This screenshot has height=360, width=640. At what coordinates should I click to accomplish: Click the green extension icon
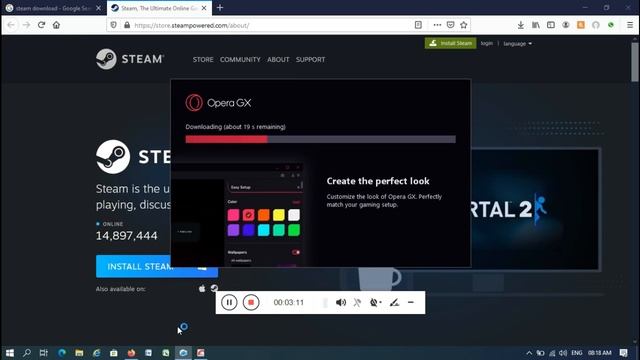point(611,25)
